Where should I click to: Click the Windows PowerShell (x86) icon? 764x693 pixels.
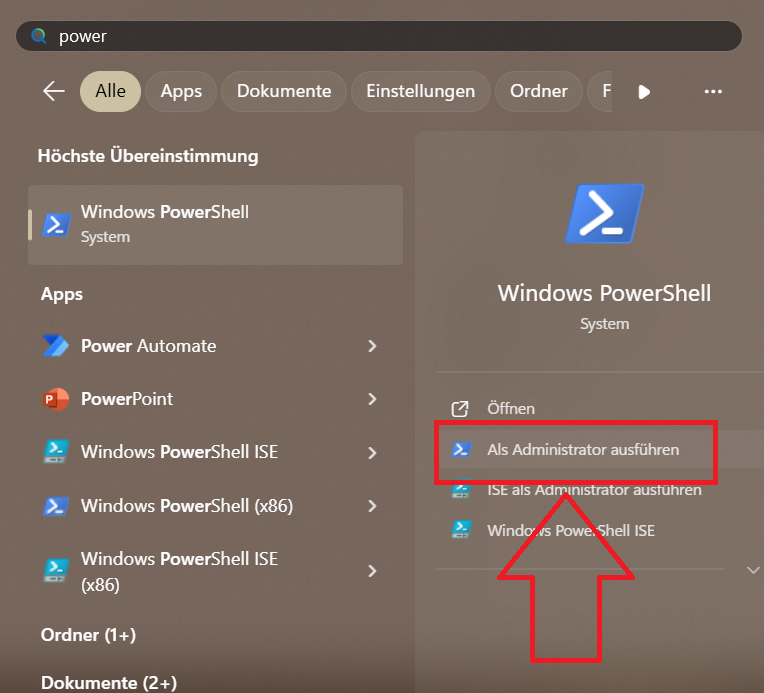tap(56, 506)
